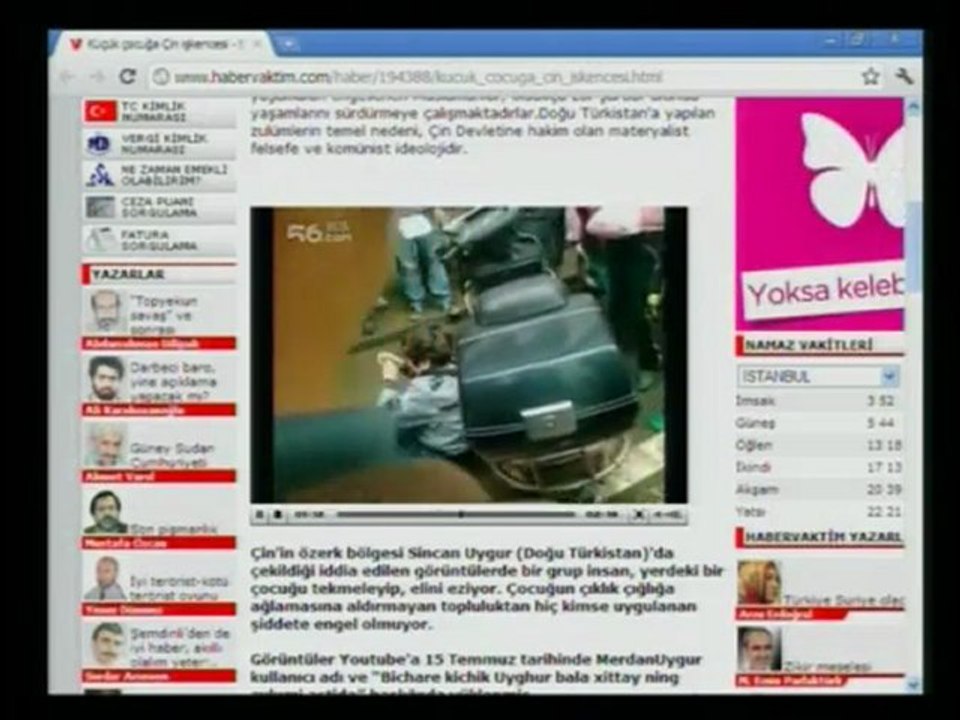This screenshot has width=960, height=720.
Task: Open a new browser tab
Action: (x=288, y=44)
